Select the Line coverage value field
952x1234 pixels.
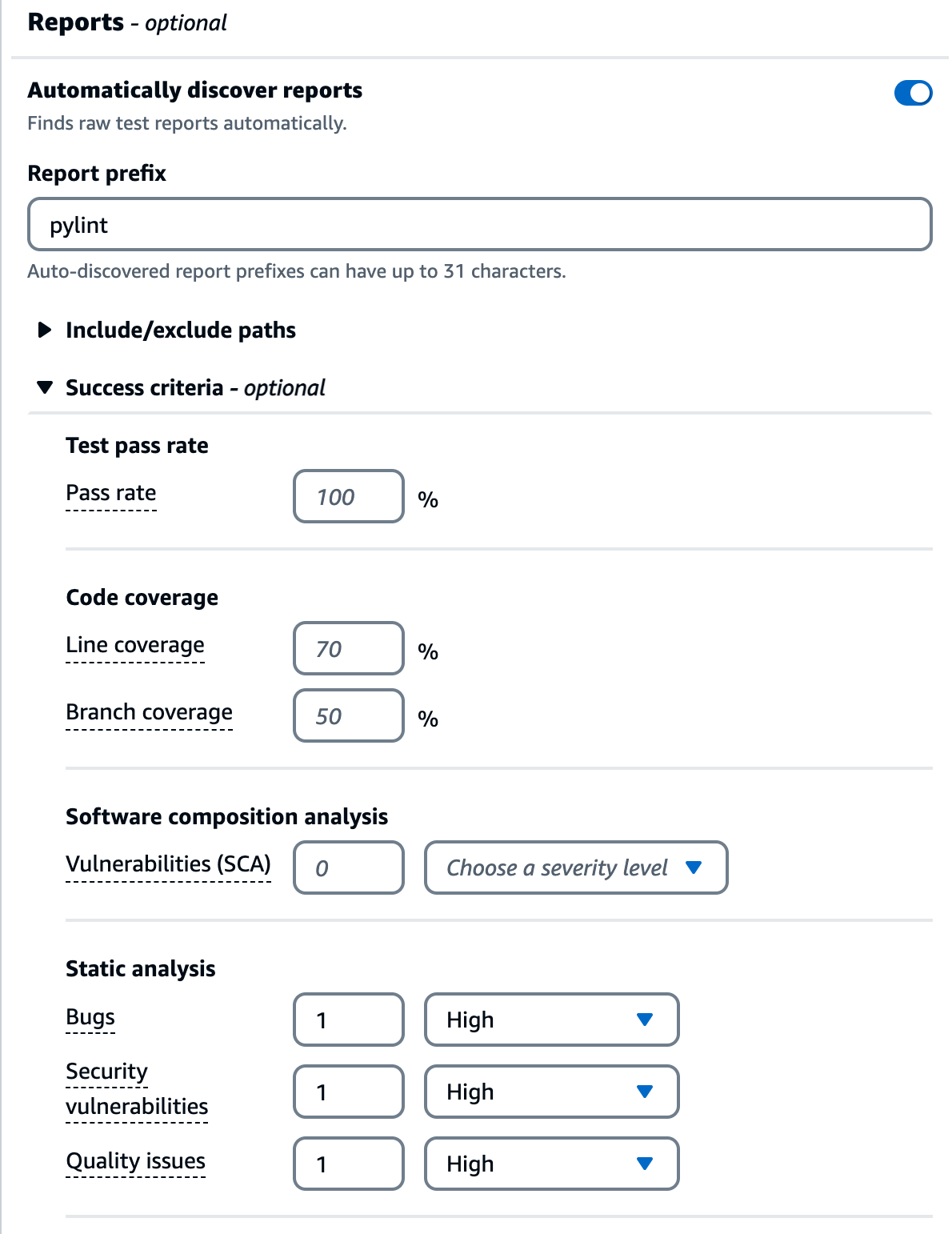(347, 649)
